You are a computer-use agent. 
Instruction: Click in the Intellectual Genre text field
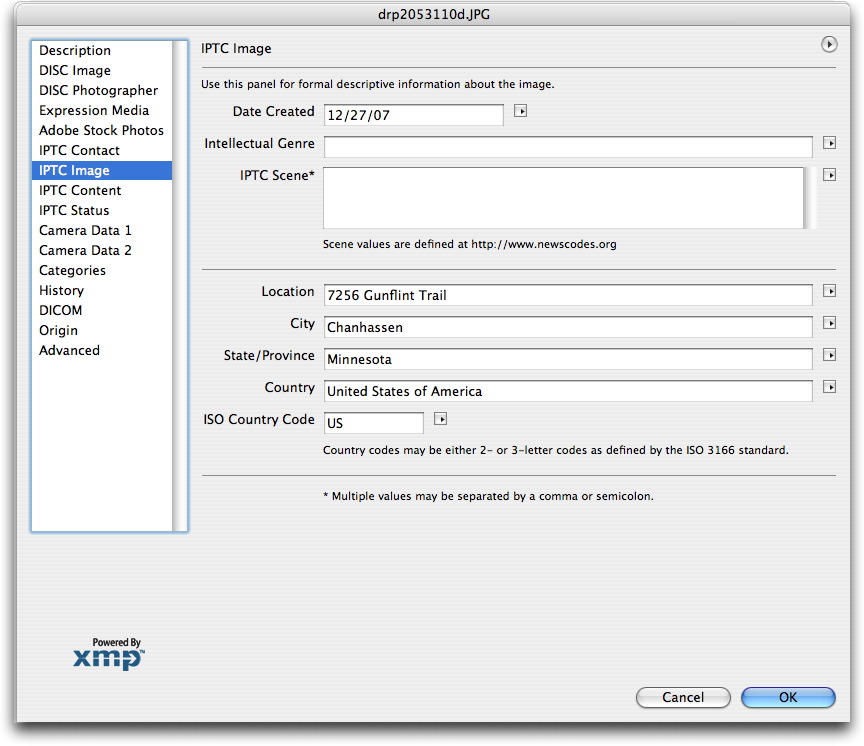[x=567, y=147]
